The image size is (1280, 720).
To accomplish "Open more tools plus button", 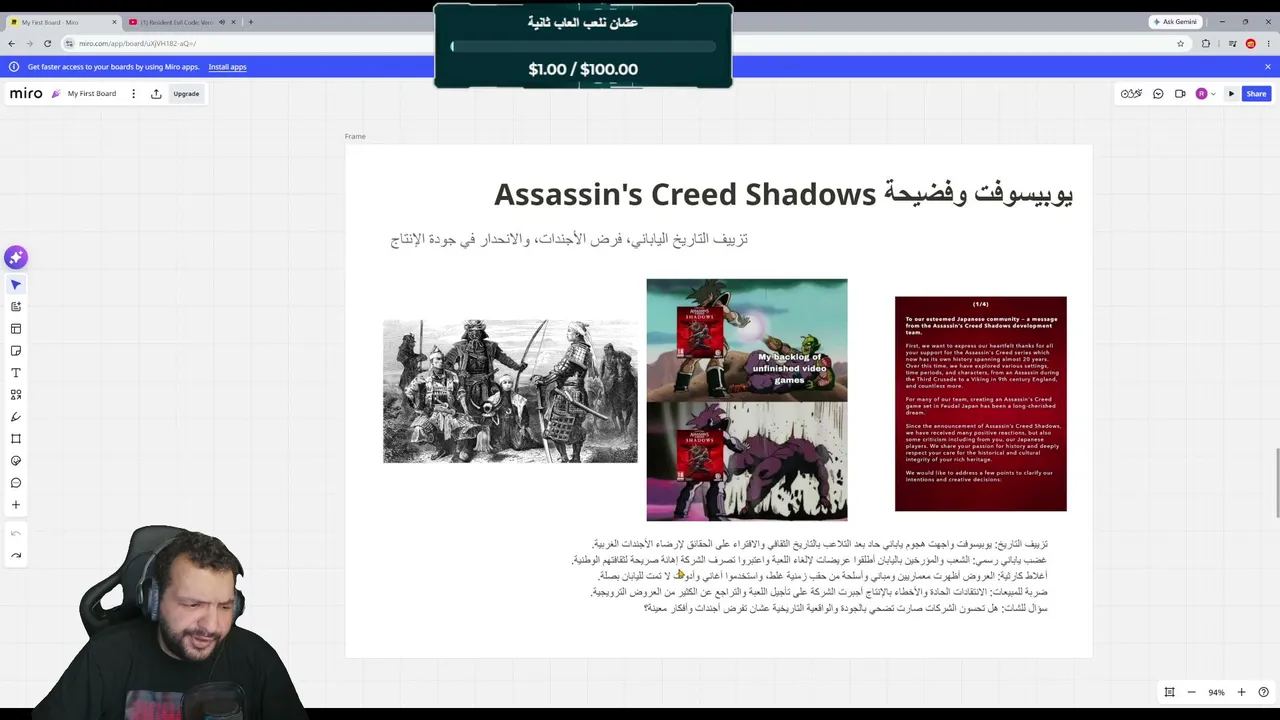I will click(15, 505).
